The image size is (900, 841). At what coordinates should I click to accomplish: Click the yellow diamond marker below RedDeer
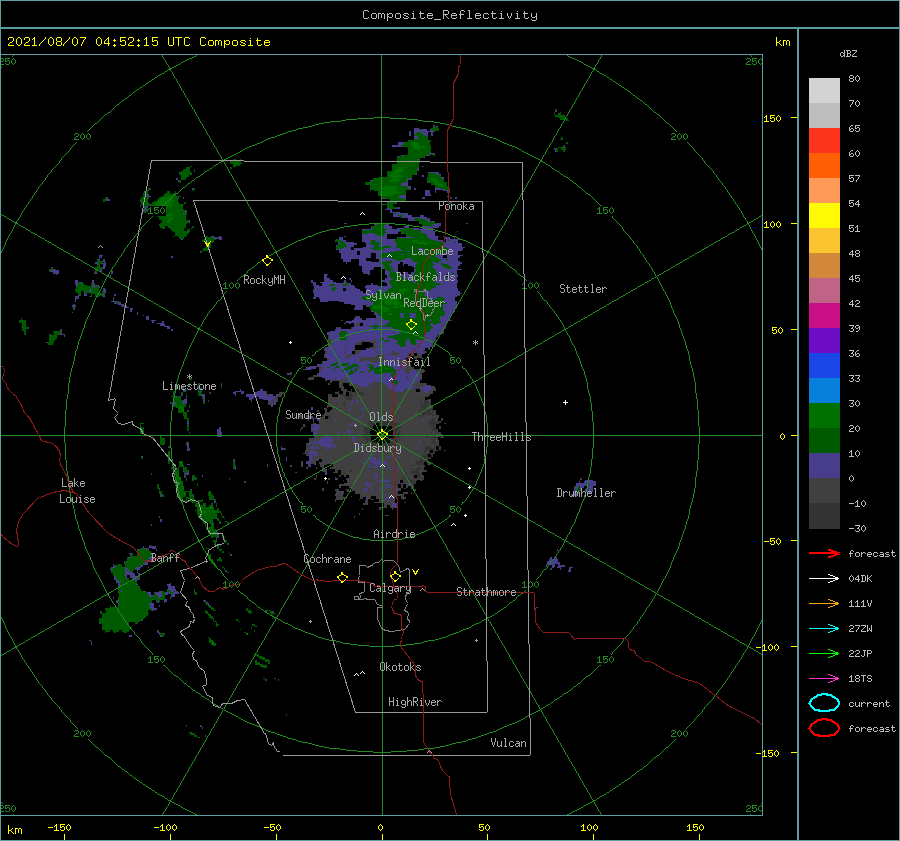pos(411,325)
